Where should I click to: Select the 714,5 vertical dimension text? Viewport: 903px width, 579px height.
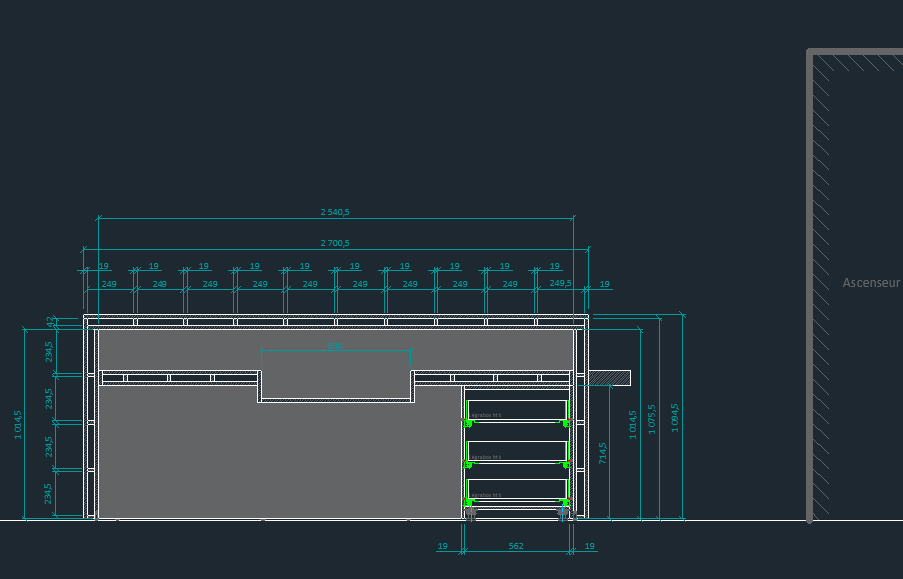[x=602, y=454]
